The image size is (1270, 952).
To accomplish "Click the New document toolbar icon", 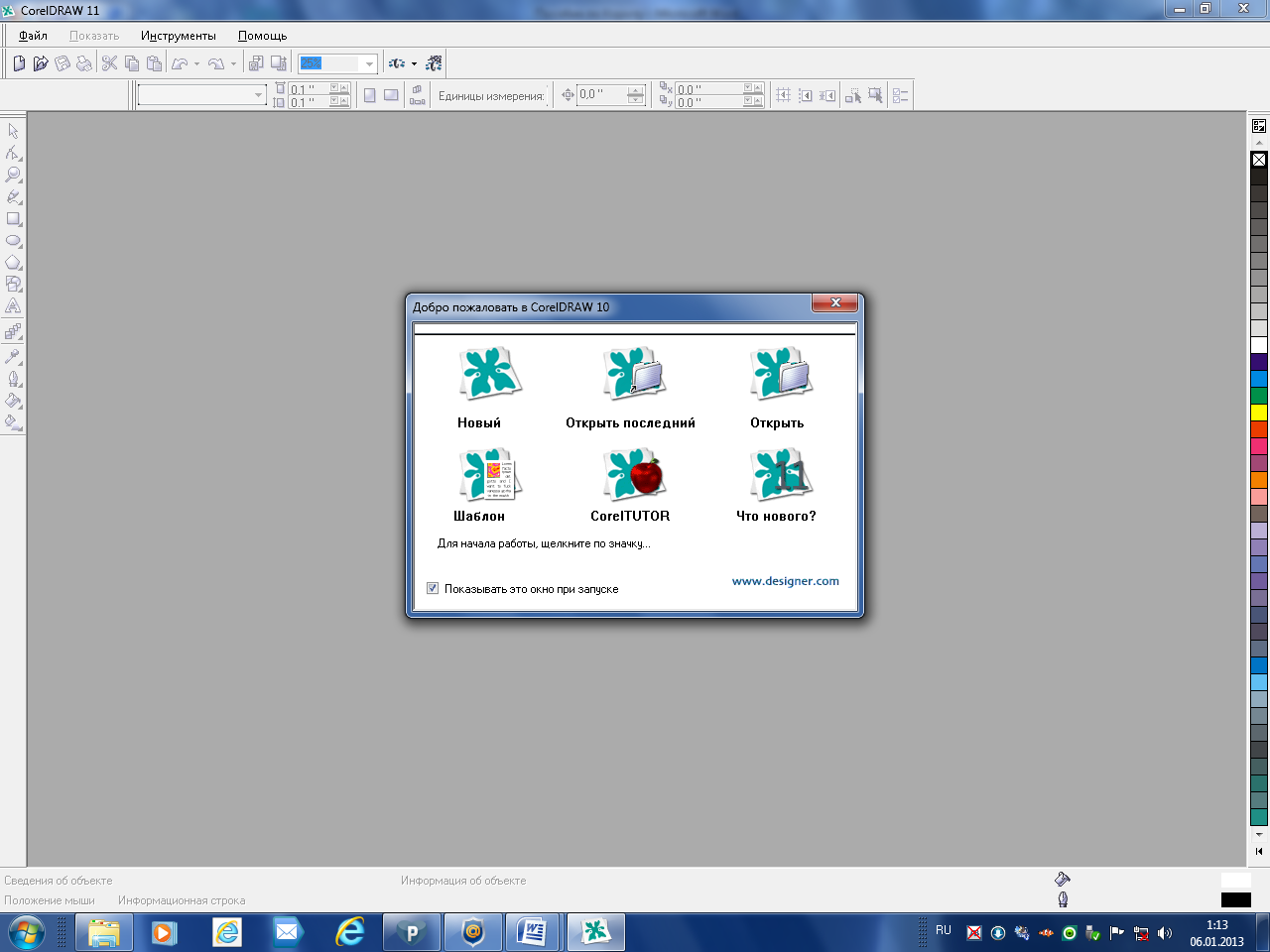I will tap(19, 63).
